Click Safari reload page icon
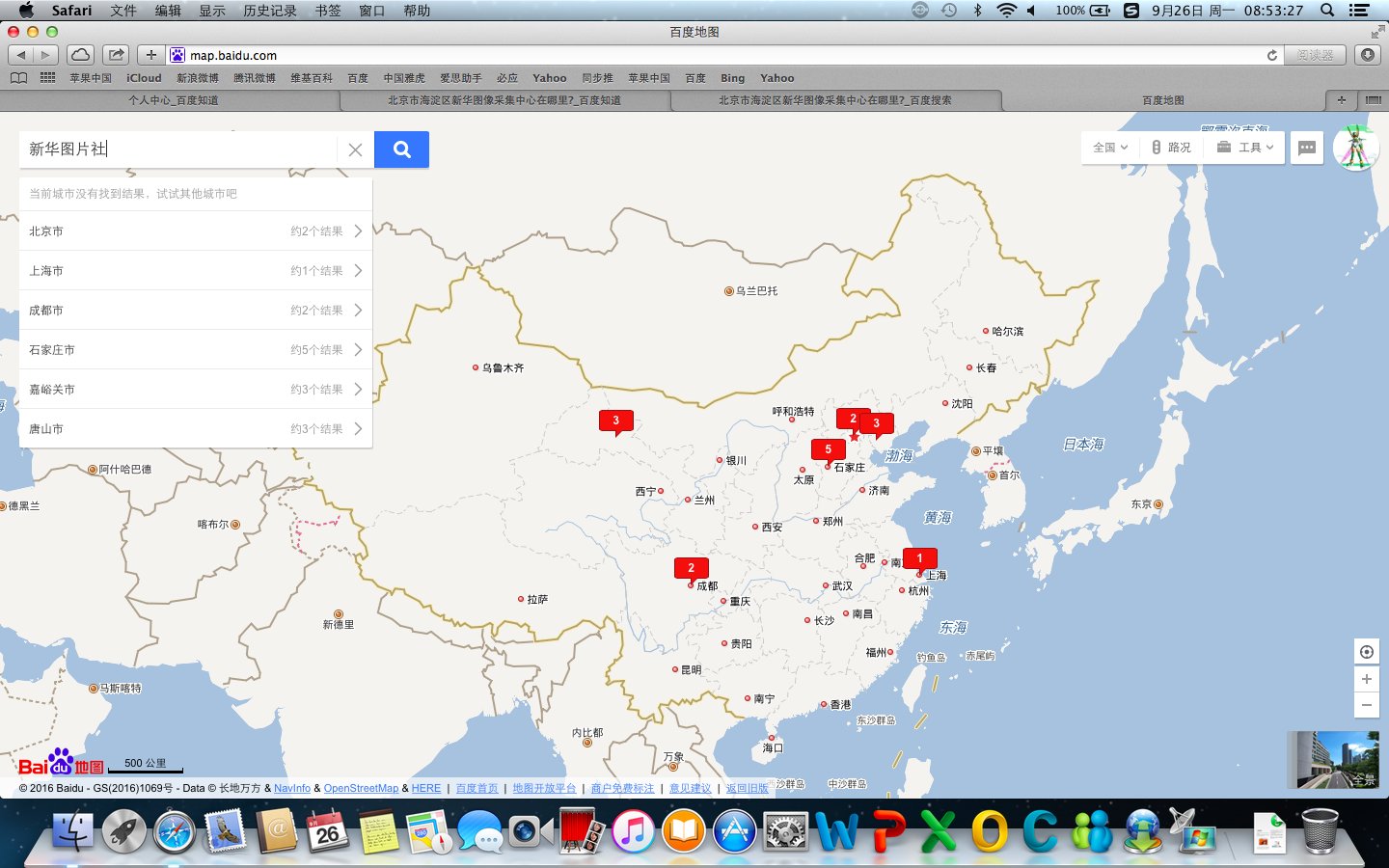 (1272, 55)
